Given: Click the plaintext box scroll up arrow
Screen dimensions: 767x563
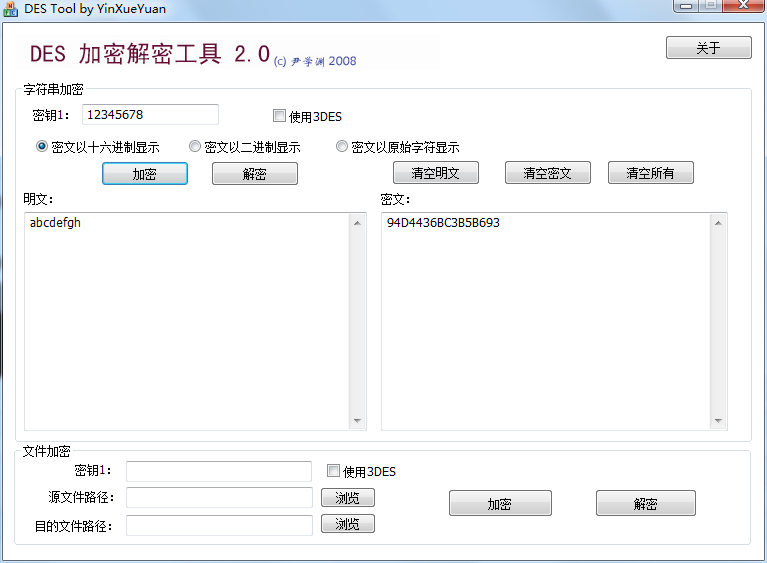Looking at the screenshot, I should pos(357,223).
